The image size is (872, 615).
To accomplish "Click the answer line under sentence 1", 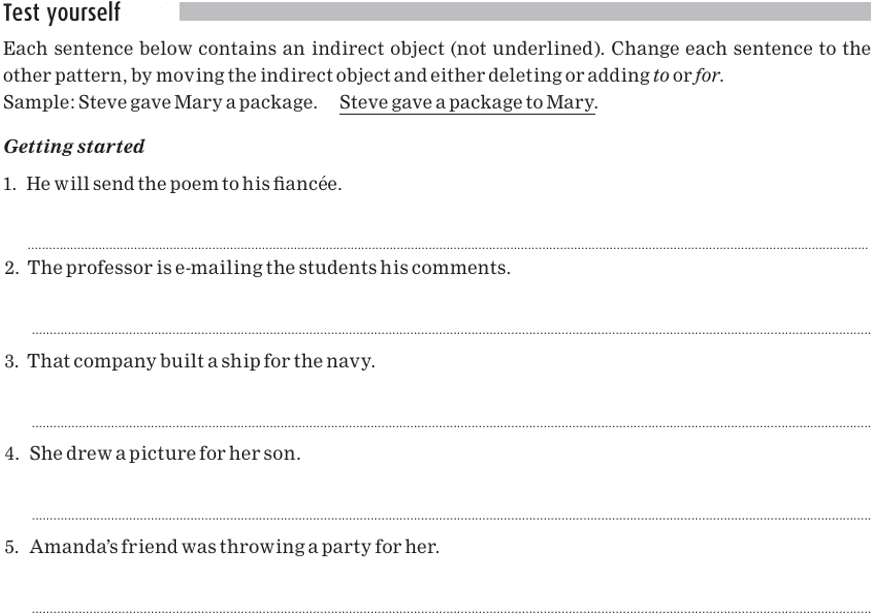I will pyautogui.click(x=448, y=247).
